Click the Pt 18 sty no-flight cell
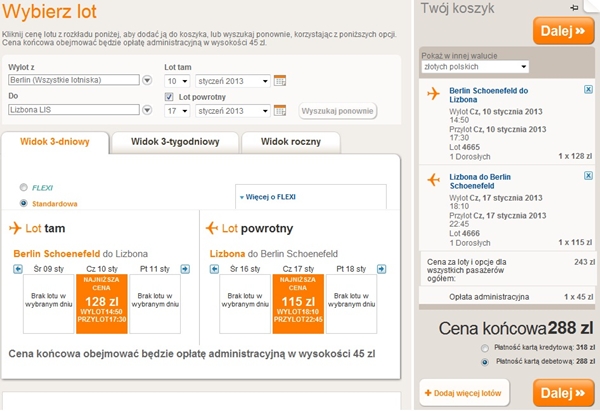Viewport: 600px width, 411px height. point(351,304)
